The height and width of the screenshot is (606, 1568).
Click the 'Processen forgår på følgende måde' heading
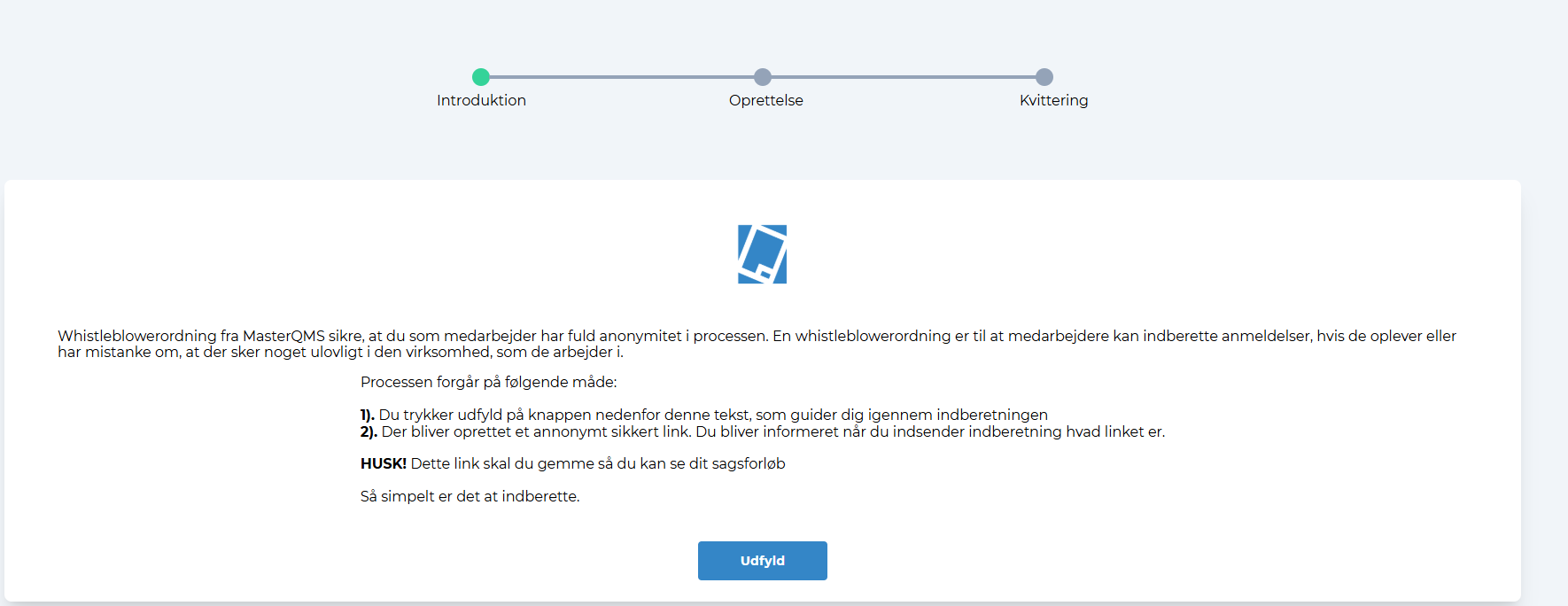[x=488, y=383]
